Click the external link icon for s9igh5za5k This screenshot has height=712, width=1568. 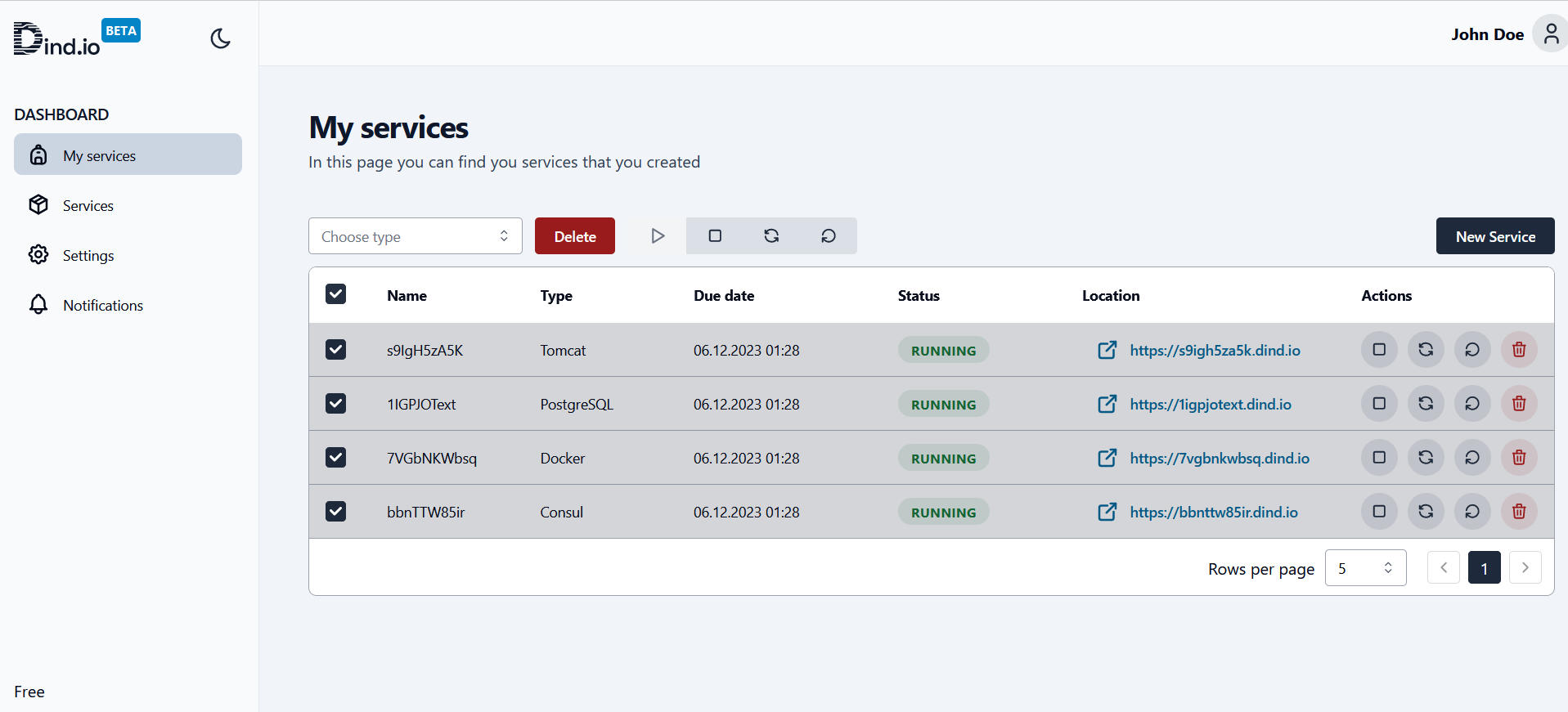tap(1107, 350)
